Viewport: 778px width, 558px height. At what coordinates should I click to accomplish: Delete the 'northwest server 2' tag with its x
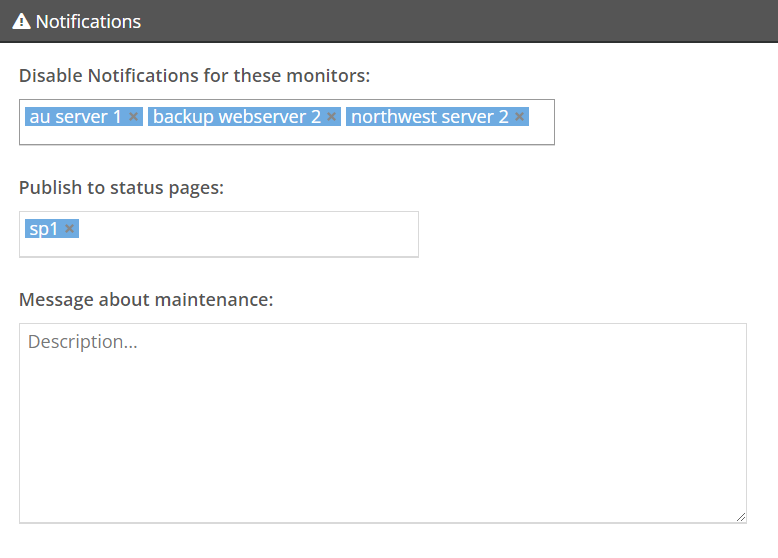tap(519, 117)
